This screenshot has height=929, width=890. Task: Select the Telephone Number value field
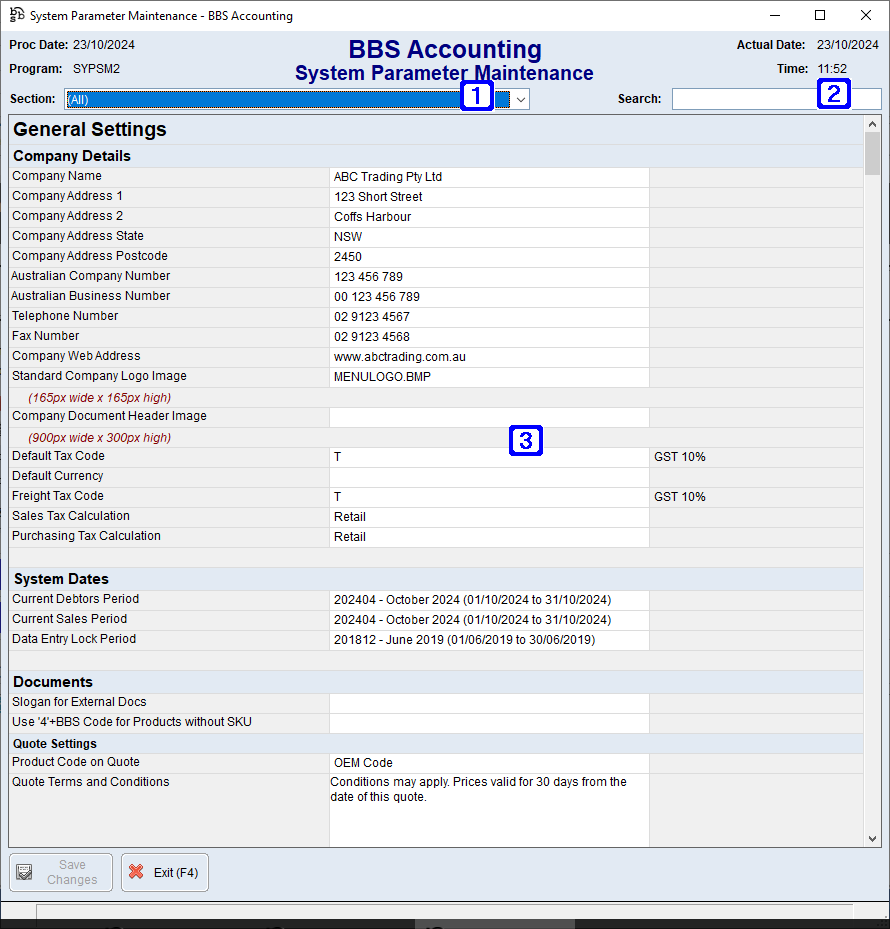488,317
